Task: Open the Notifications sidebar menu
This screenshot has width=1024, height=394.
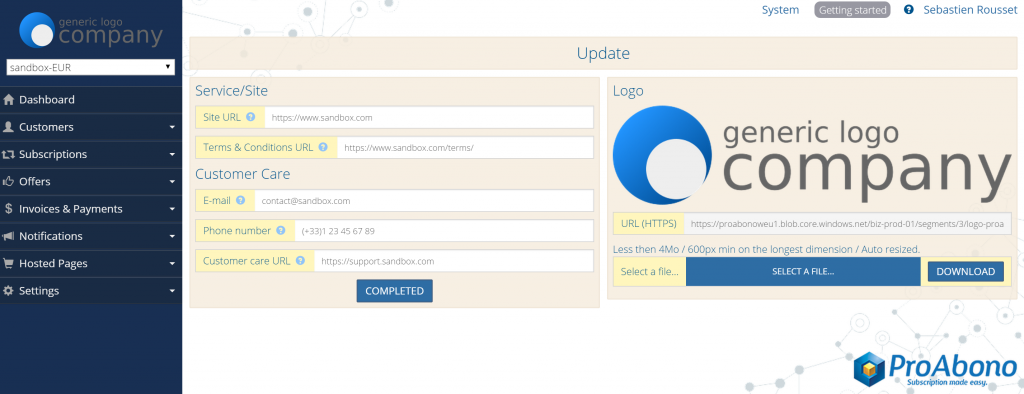Action: pos(91,236)
